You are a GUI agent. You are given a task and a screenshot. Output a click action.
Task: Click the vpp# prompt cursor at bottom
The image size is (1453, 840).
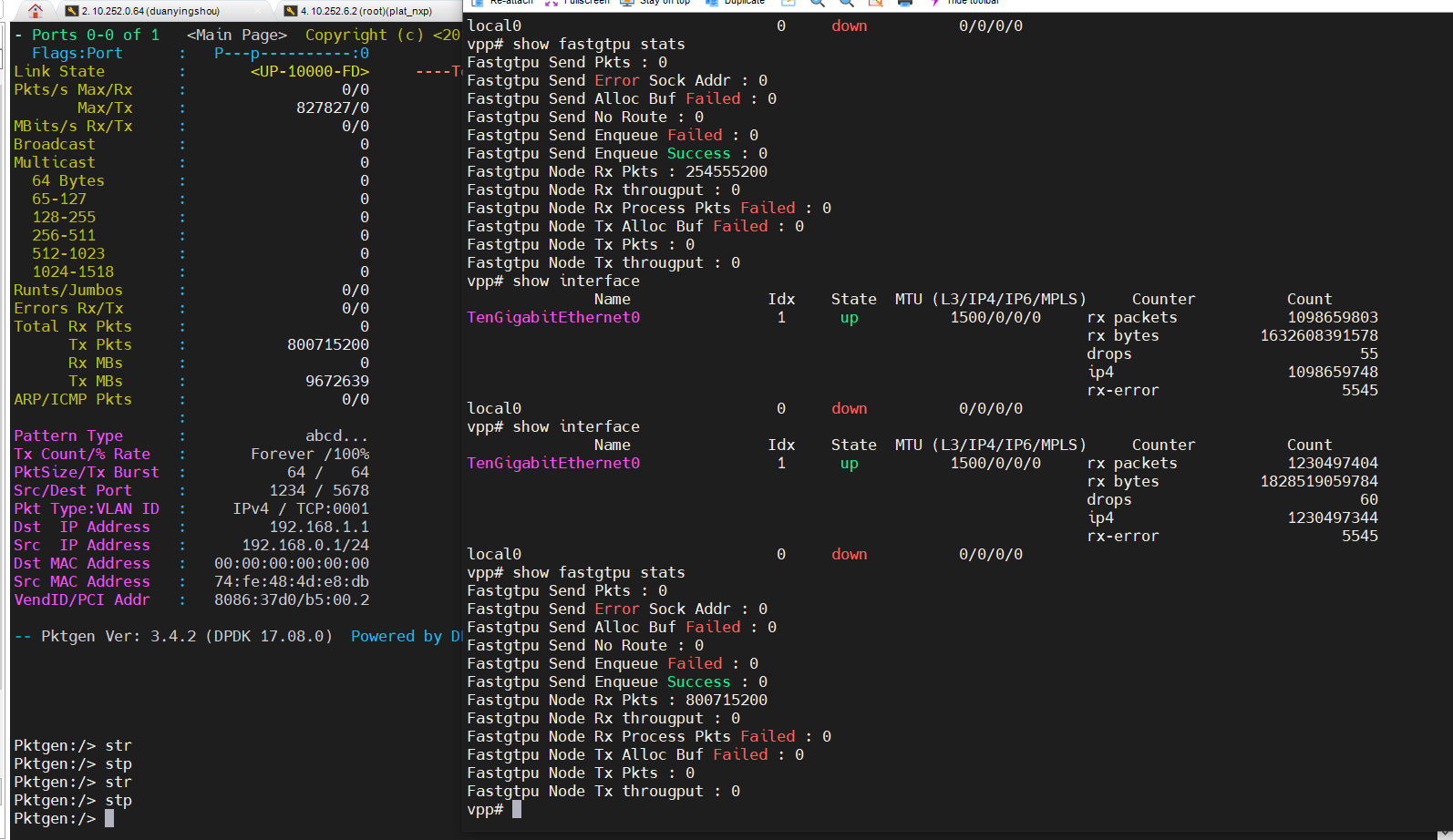pos(517,809)
